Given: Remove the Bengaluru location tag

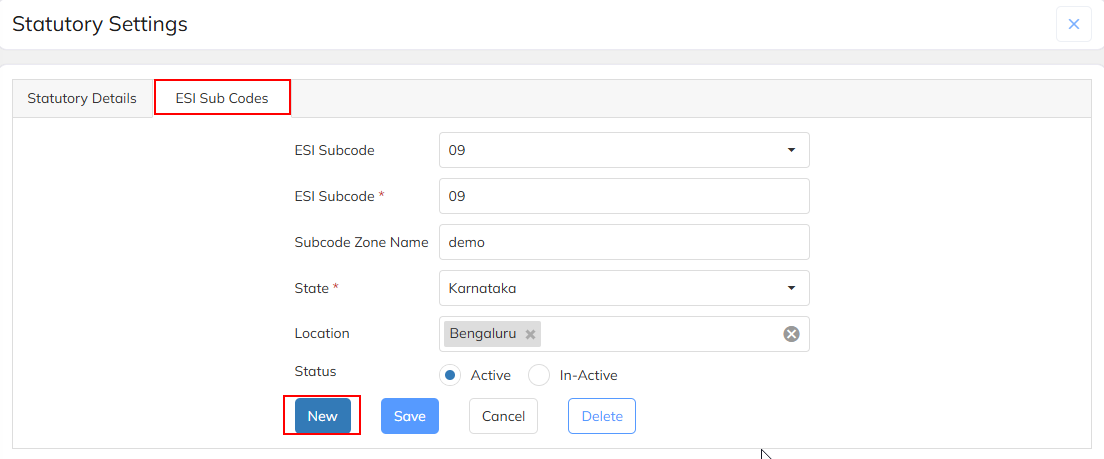Looking at the screenshot, I should point(530,334).
